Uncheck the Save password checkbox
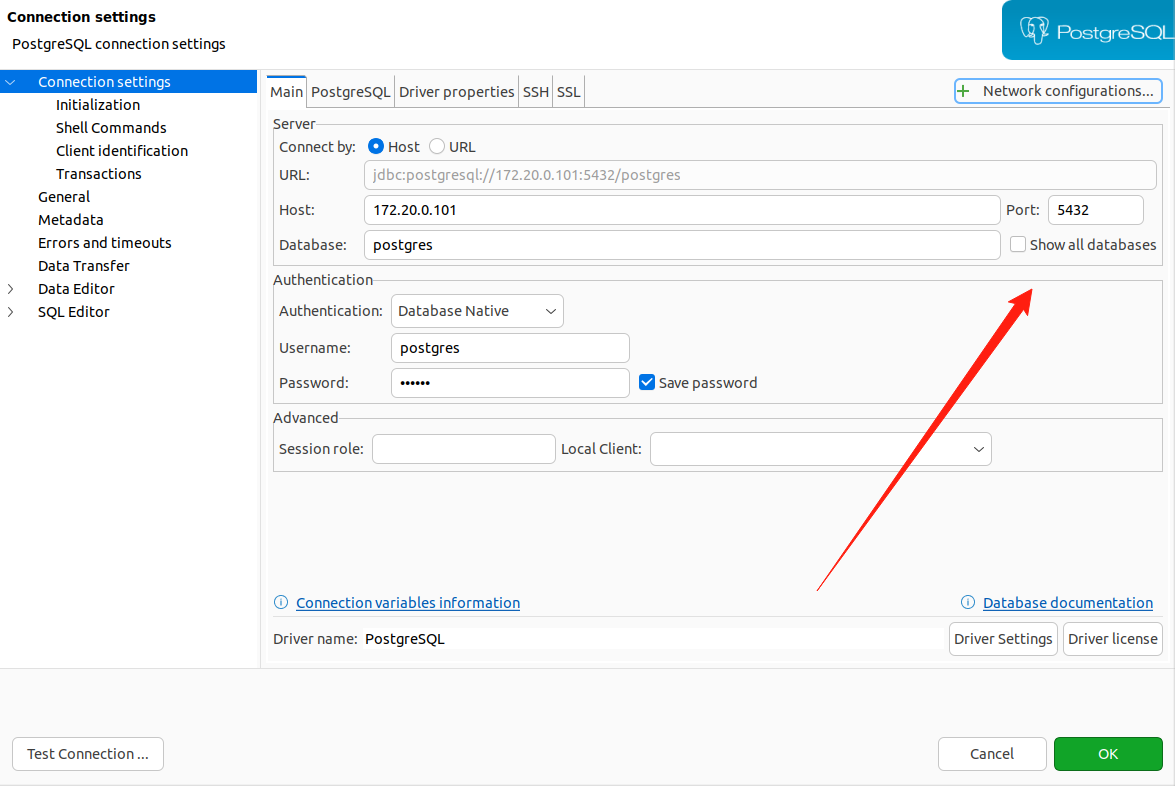This screenshot has width=1175, height=786. [647, 383]
